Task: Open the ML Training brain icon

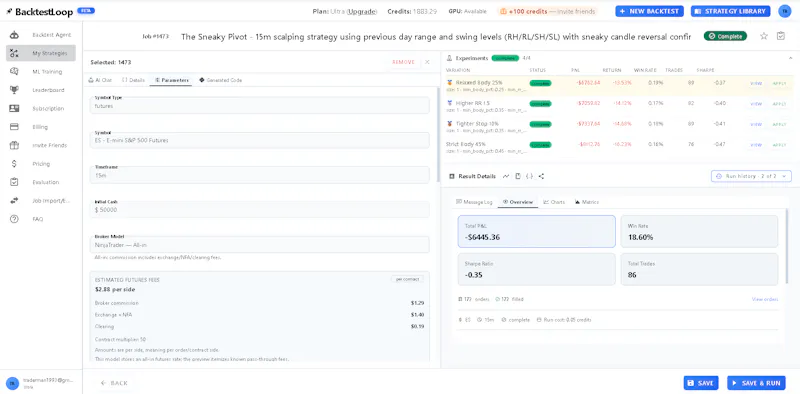Action: click(x=14, y=72)
